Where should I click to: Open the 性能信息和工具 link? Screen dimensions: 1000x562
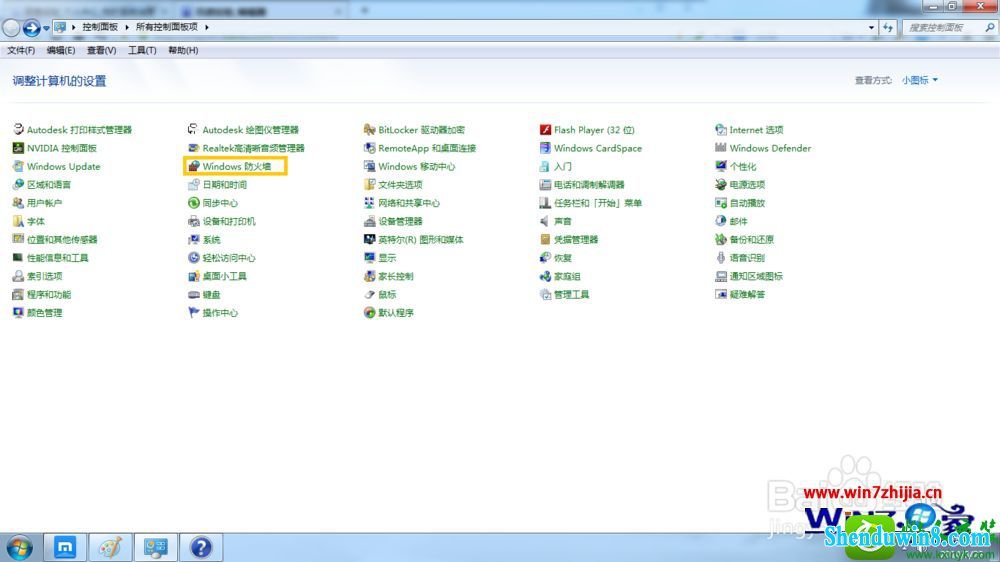point(58,258)
